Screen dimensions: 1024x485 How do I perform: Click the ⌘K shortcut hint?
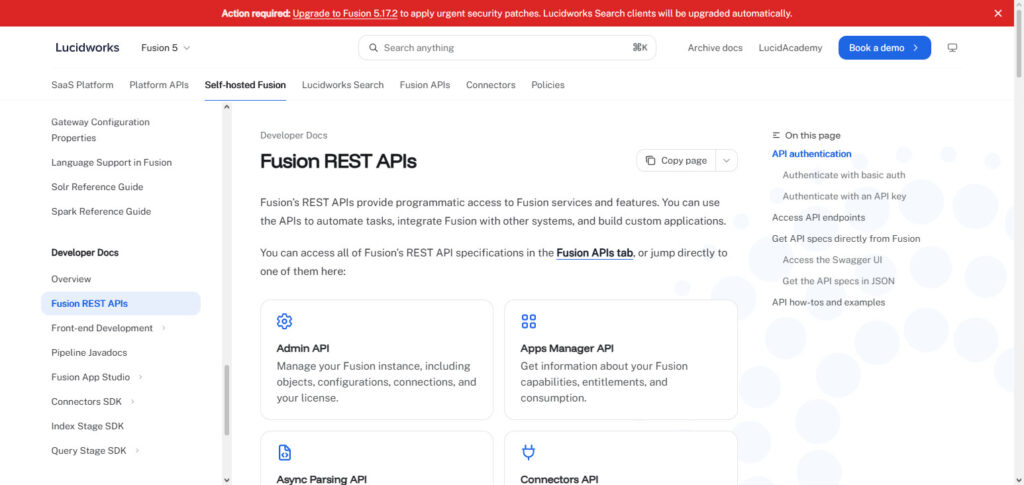pos(640,48)
